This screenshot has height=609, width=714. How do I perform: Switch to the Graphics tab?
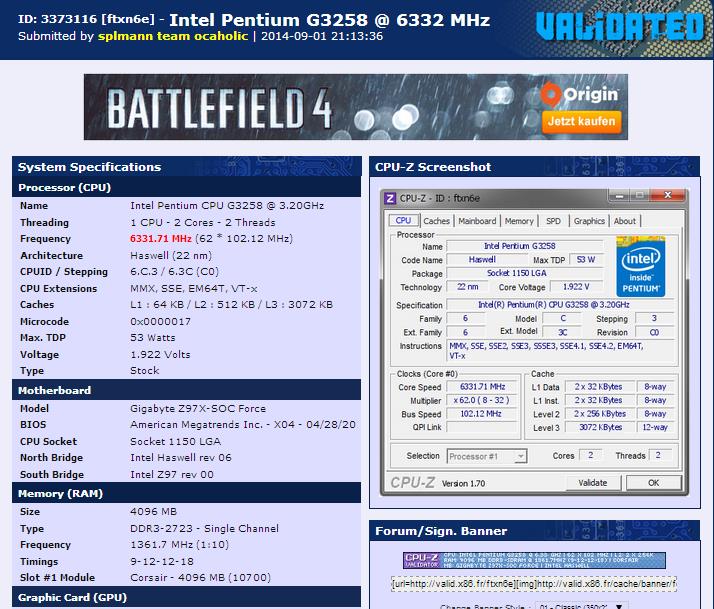[589, 221]
